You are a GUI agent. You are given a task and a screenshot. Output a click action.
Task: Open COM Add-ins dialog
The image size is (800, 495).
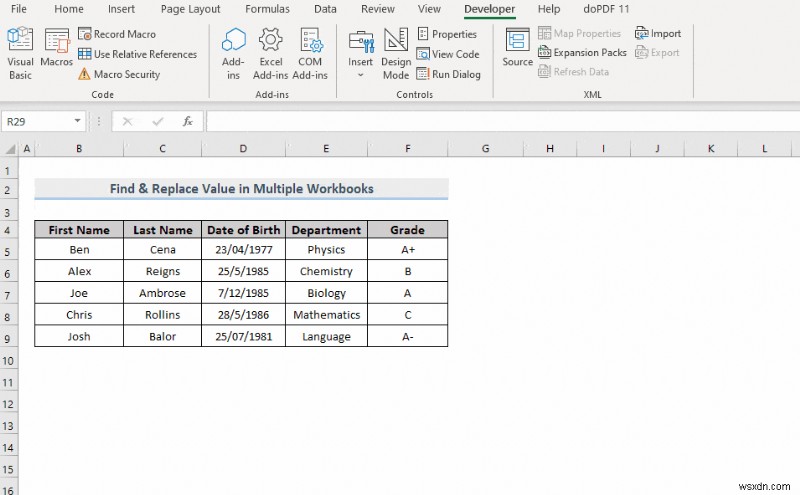point(310,54)
